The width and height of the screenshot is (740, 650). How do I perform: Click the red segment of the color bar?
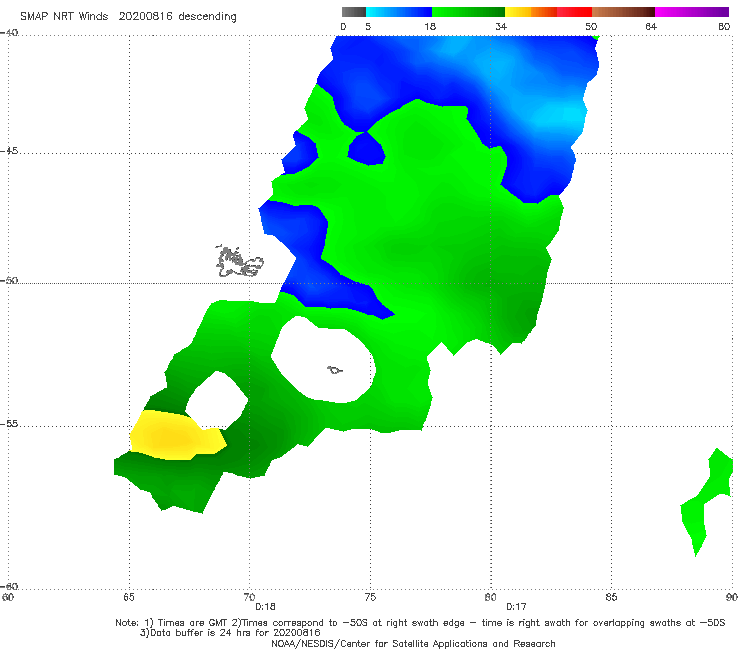coord(574,12)
